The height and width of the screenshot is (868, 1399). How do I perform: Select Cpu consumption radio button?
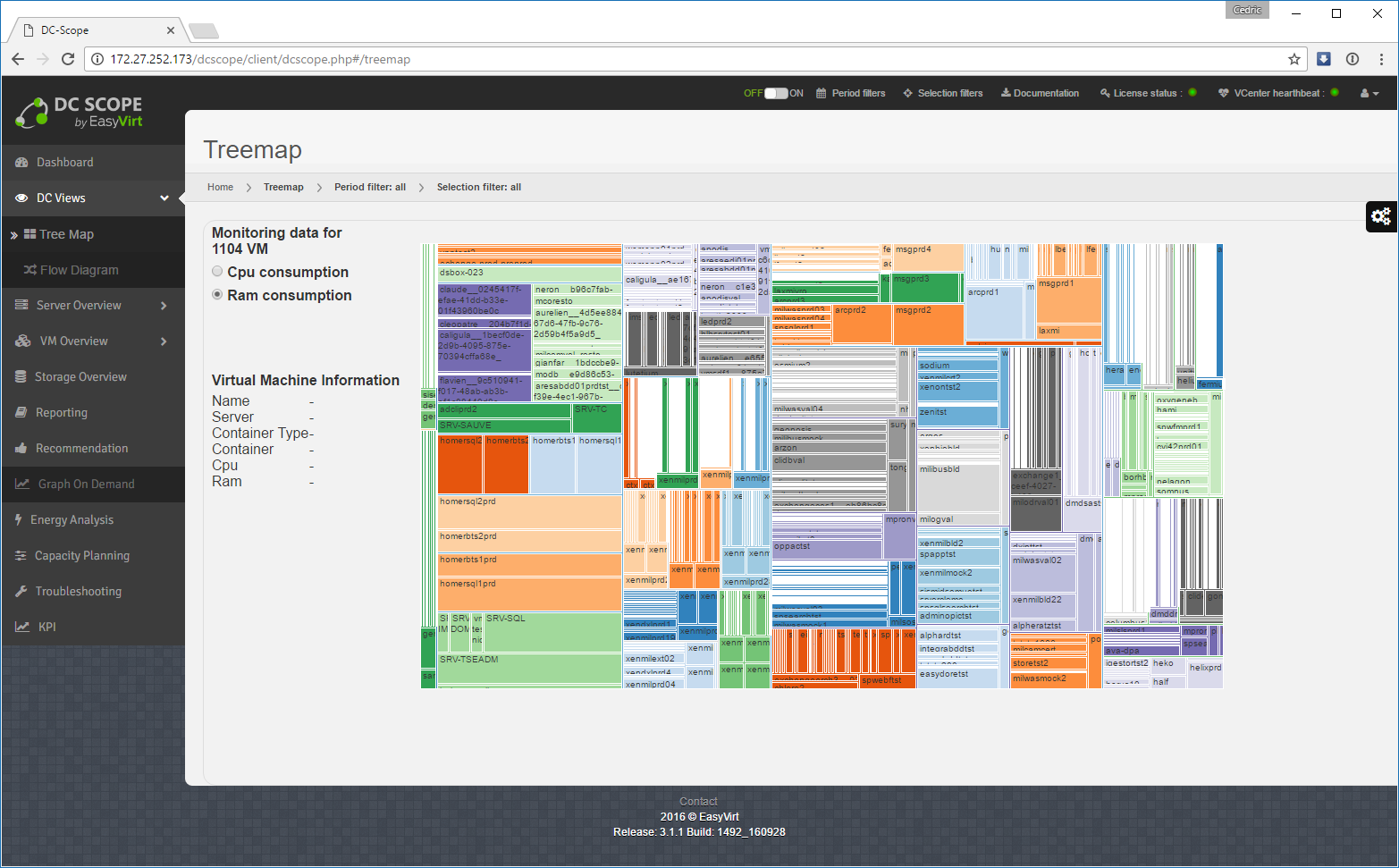click(x=217, y=272)
